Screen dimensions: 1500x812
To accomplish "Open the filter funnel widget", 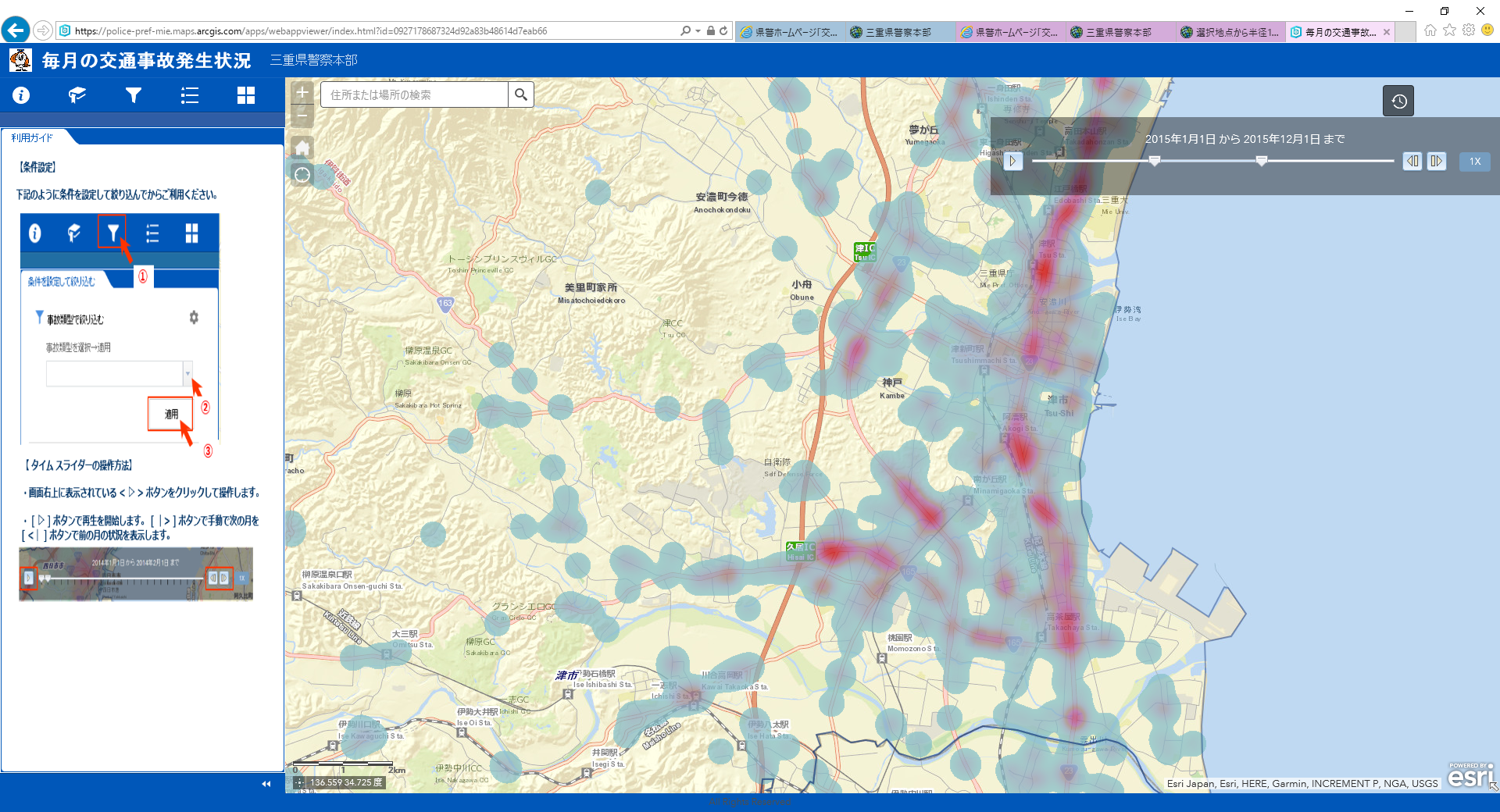I will click(134, 95).
